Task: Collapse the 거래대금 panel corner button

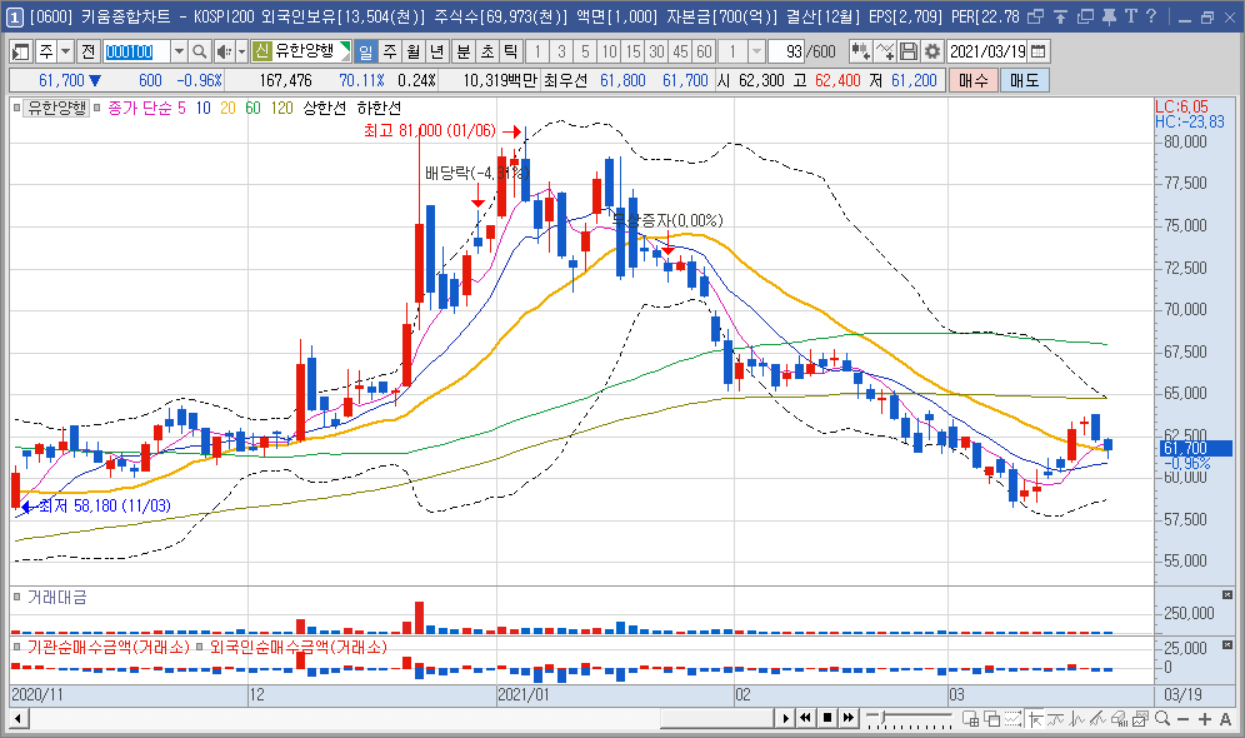Action: pyautogui.click(x=1227, y=595)
